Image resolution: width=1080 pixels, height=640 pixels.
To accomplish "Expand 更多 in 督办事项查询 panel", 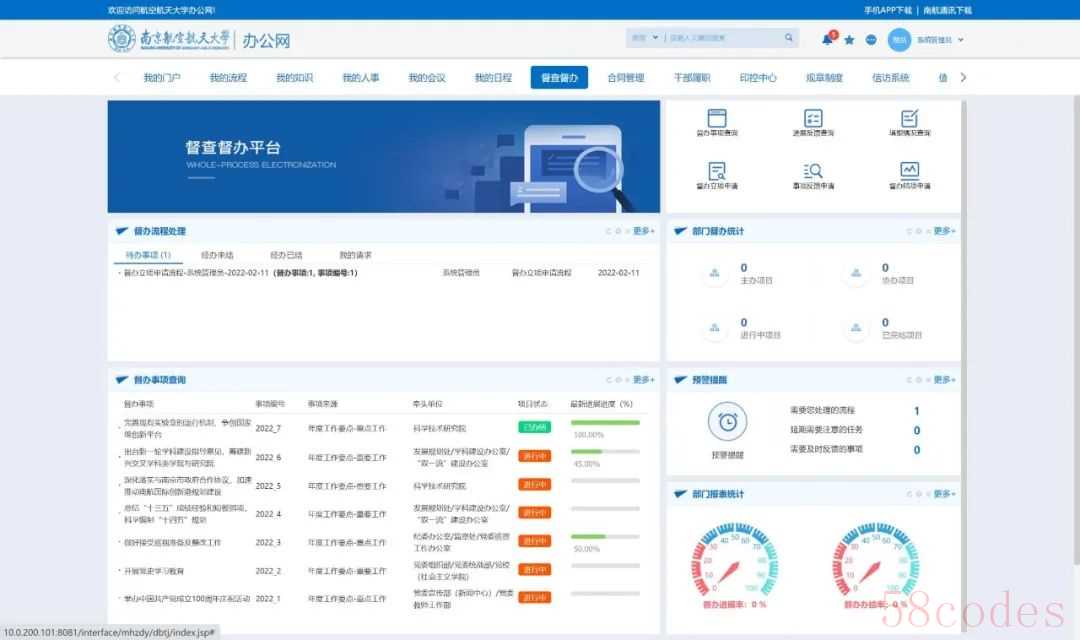I will pos(643,380).
